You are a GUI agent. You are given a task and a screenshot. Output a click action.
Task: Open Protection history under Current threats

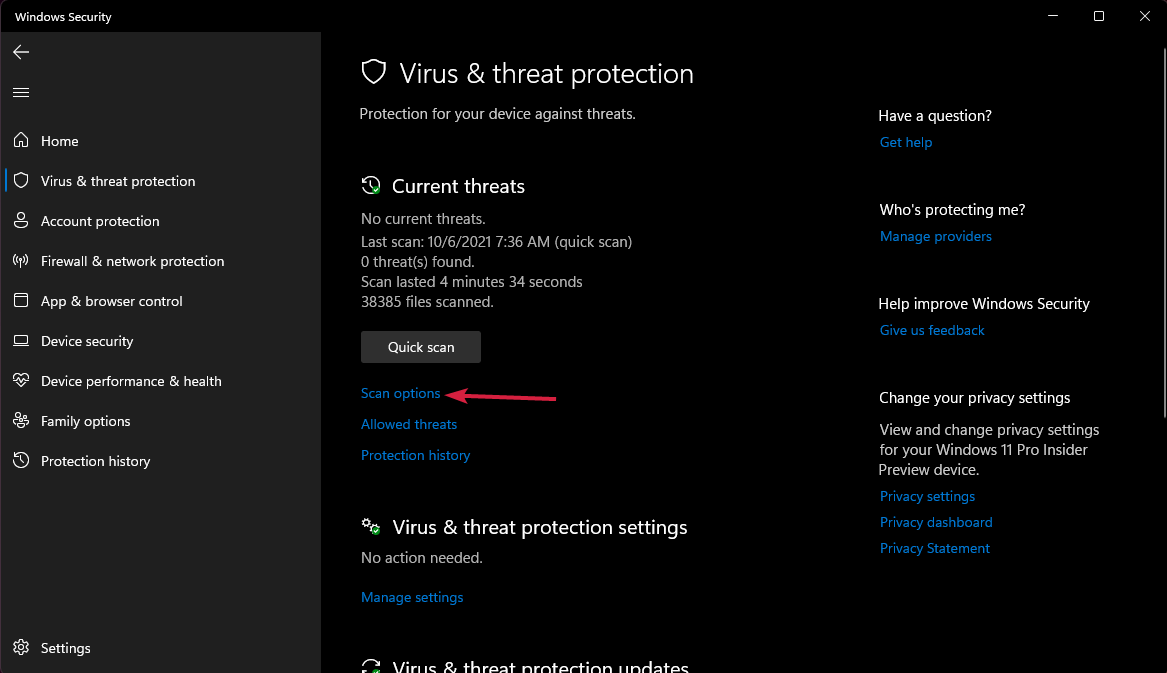(x=415, y=455)
